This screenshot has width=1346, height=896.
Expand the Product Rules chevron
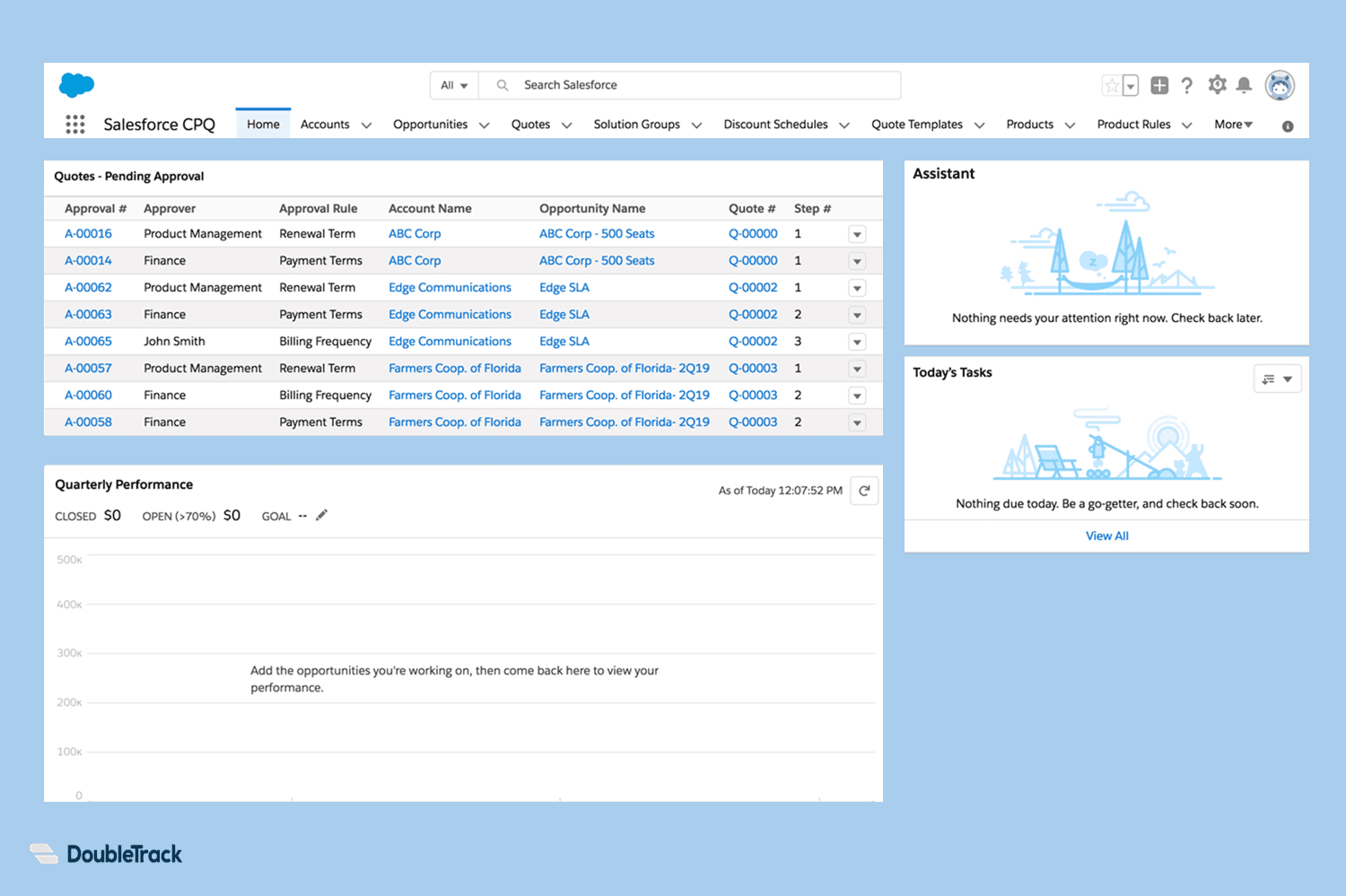pyautogui.click(x=1187, y=126)
